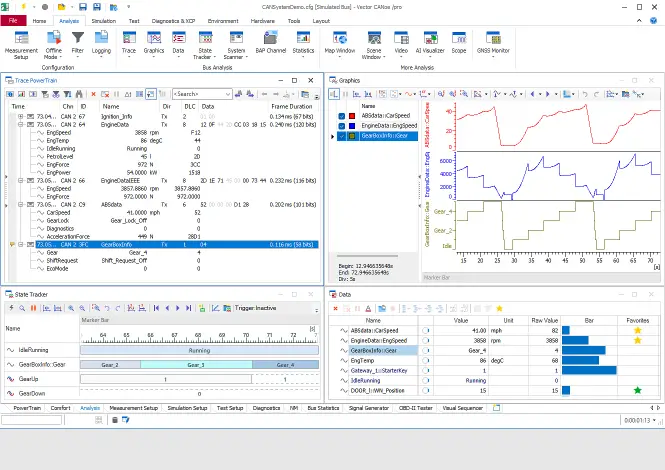Click the Name column header in Trace
The height and width of the screenshot is (470, 665).
111,106
